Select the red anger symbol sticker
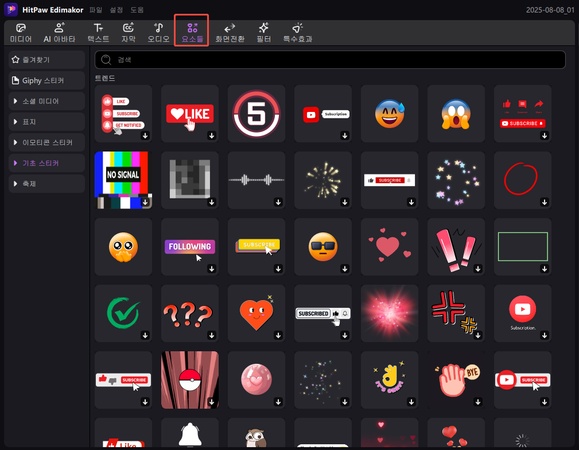Image resolution: width=579 pixels, height=450 pixels. click(456, 313)
